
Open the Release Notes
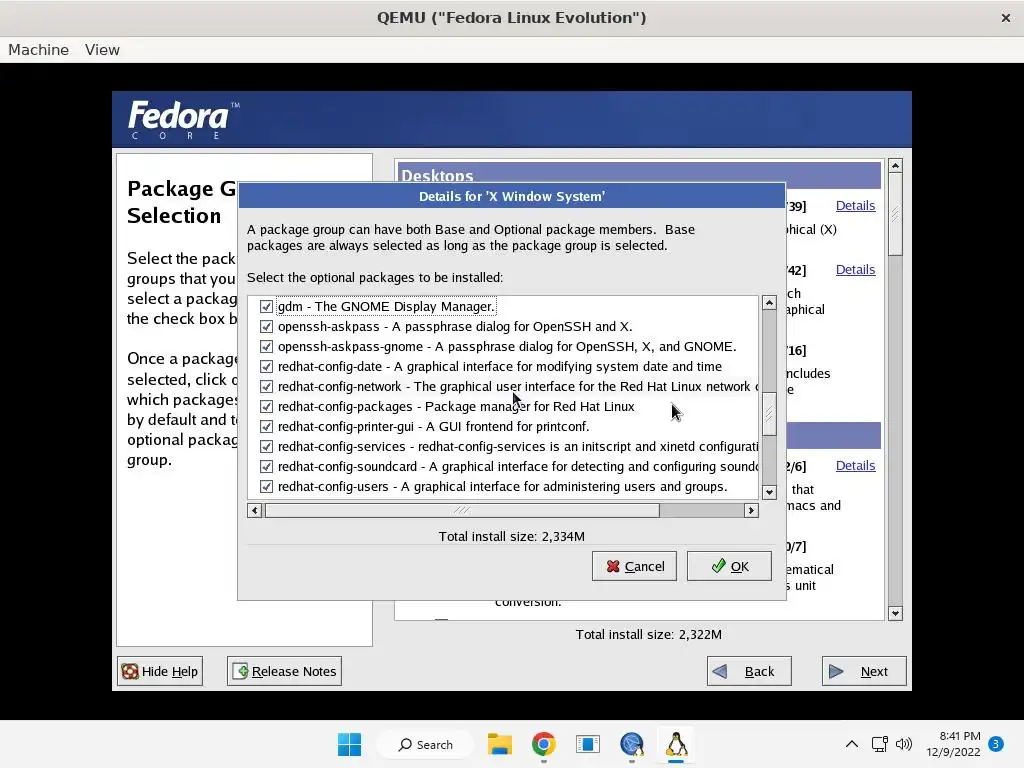[x=284, y=671]
